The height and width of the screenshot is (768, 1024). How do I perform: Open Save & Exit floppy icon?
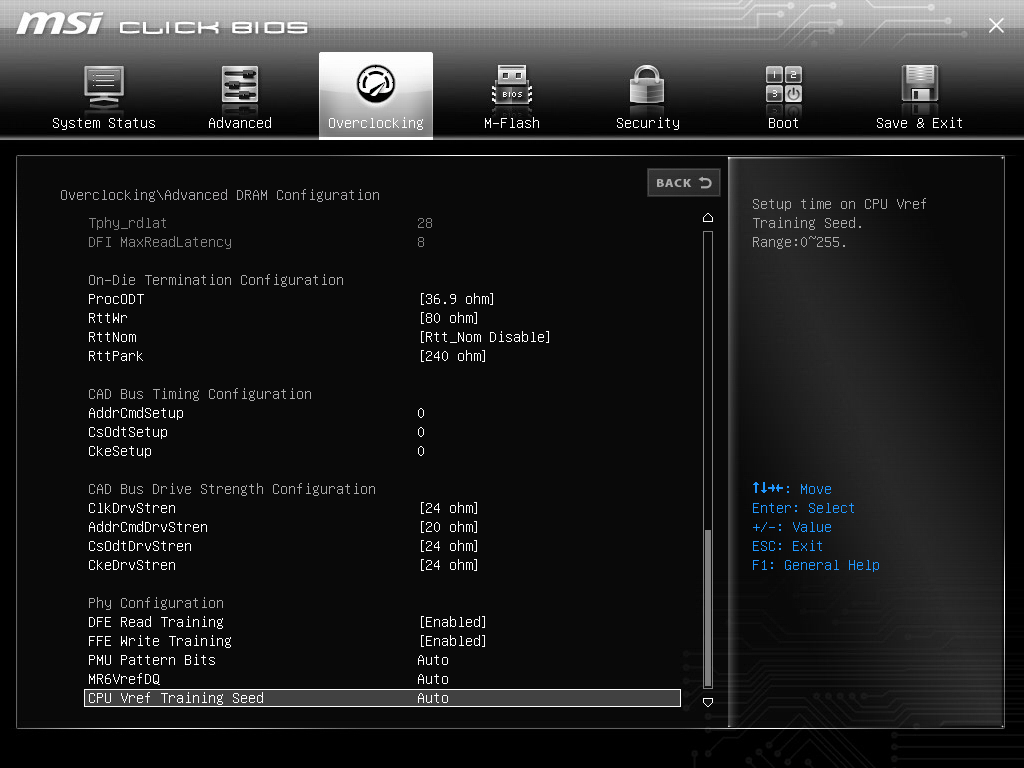tap(920, 85)
